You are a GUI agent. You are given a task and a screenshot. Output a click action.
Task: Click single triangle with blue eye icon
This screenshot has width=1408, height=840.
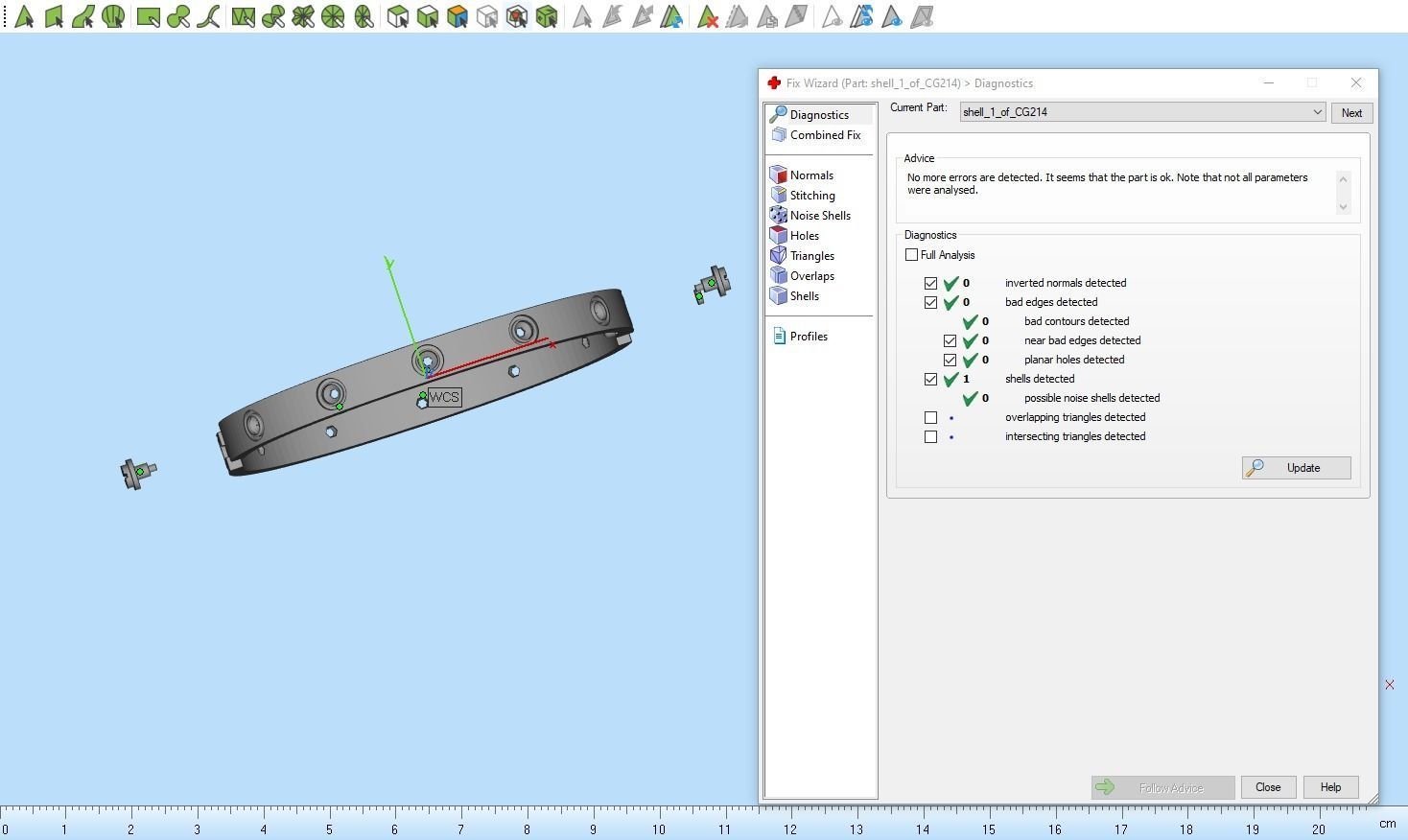pos(892,16)
